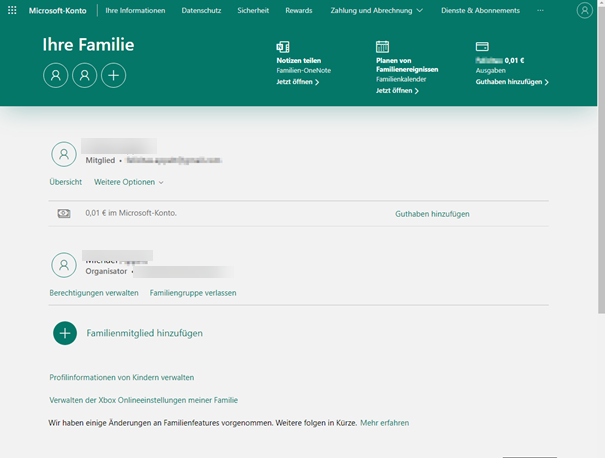
Task: Open the more menu ellipsis in navigation
Action: 540,10
